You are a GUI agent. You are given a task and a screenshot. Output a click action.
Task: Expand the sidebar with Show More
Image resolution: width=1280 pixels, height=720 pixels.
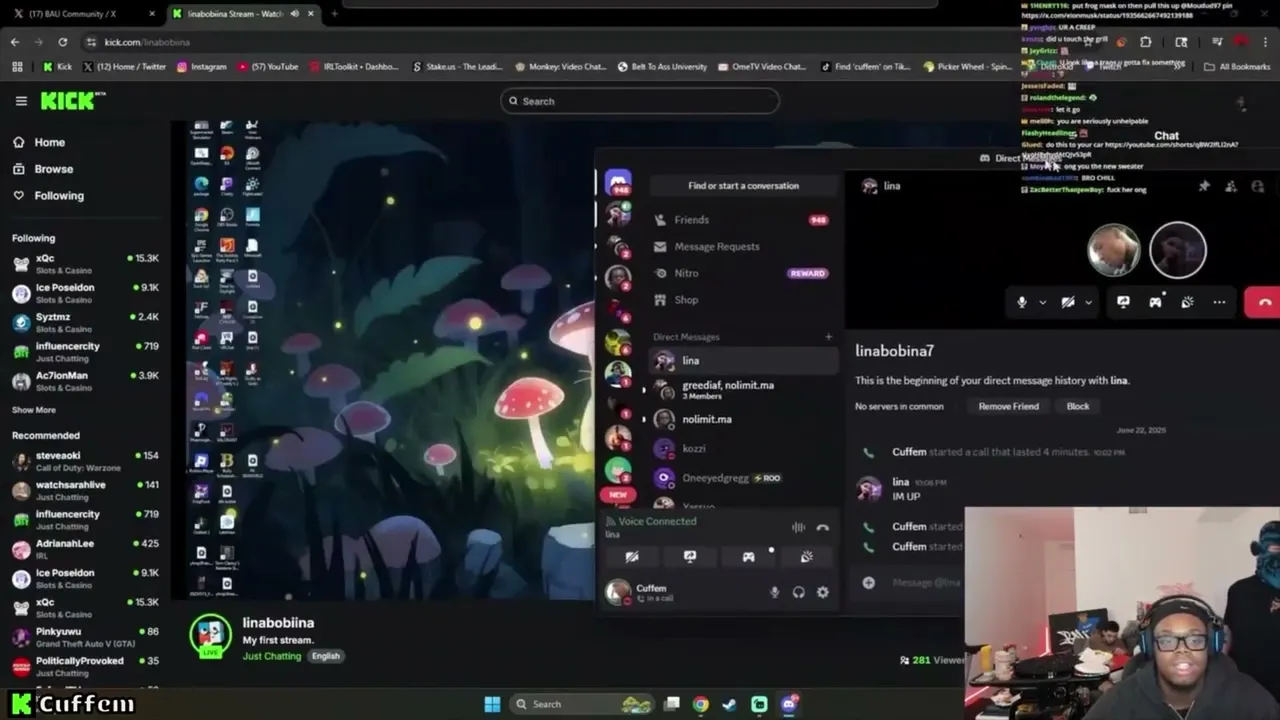tap(34, 410)
